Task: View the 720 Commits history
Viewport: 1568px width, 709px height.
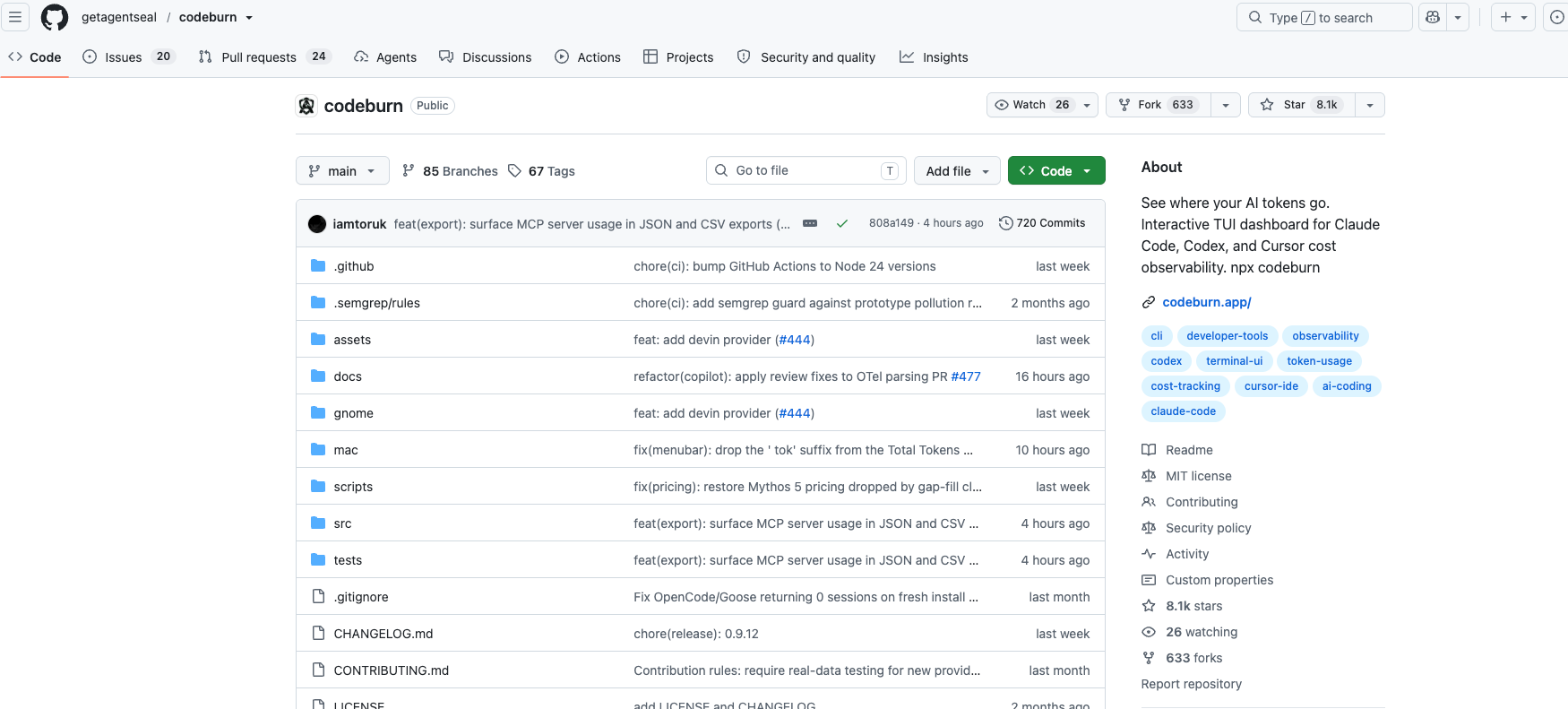Action: (1042, 223)
